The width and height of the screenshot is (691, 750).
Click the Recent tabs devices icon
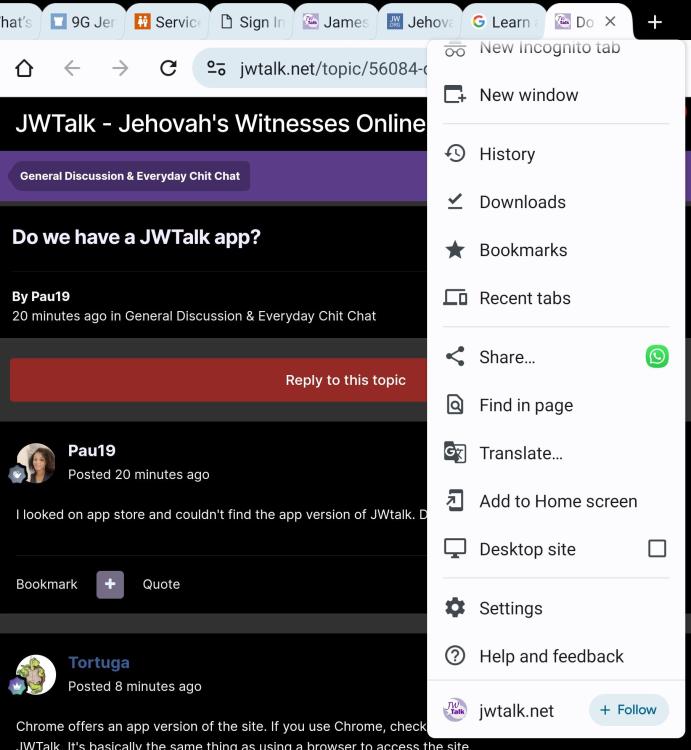(455, 298)
